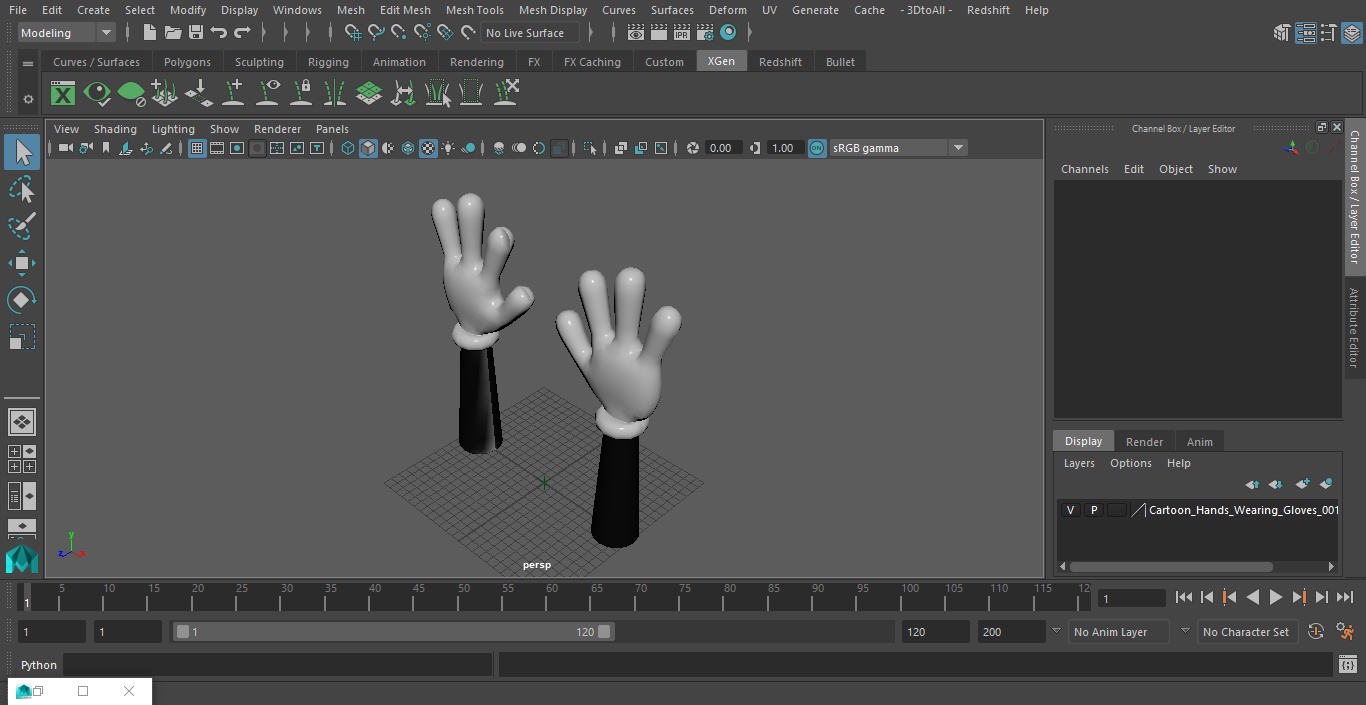
Task: Toggle use all lights bulb in viewport toolbar
Action: tap(448, 148)
